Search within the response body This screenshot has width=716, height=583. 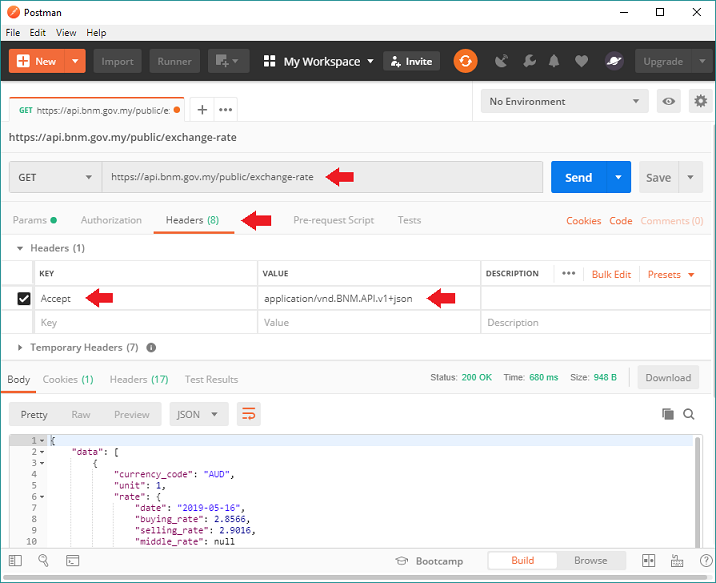pyautogui.click(x=689, y=414)
